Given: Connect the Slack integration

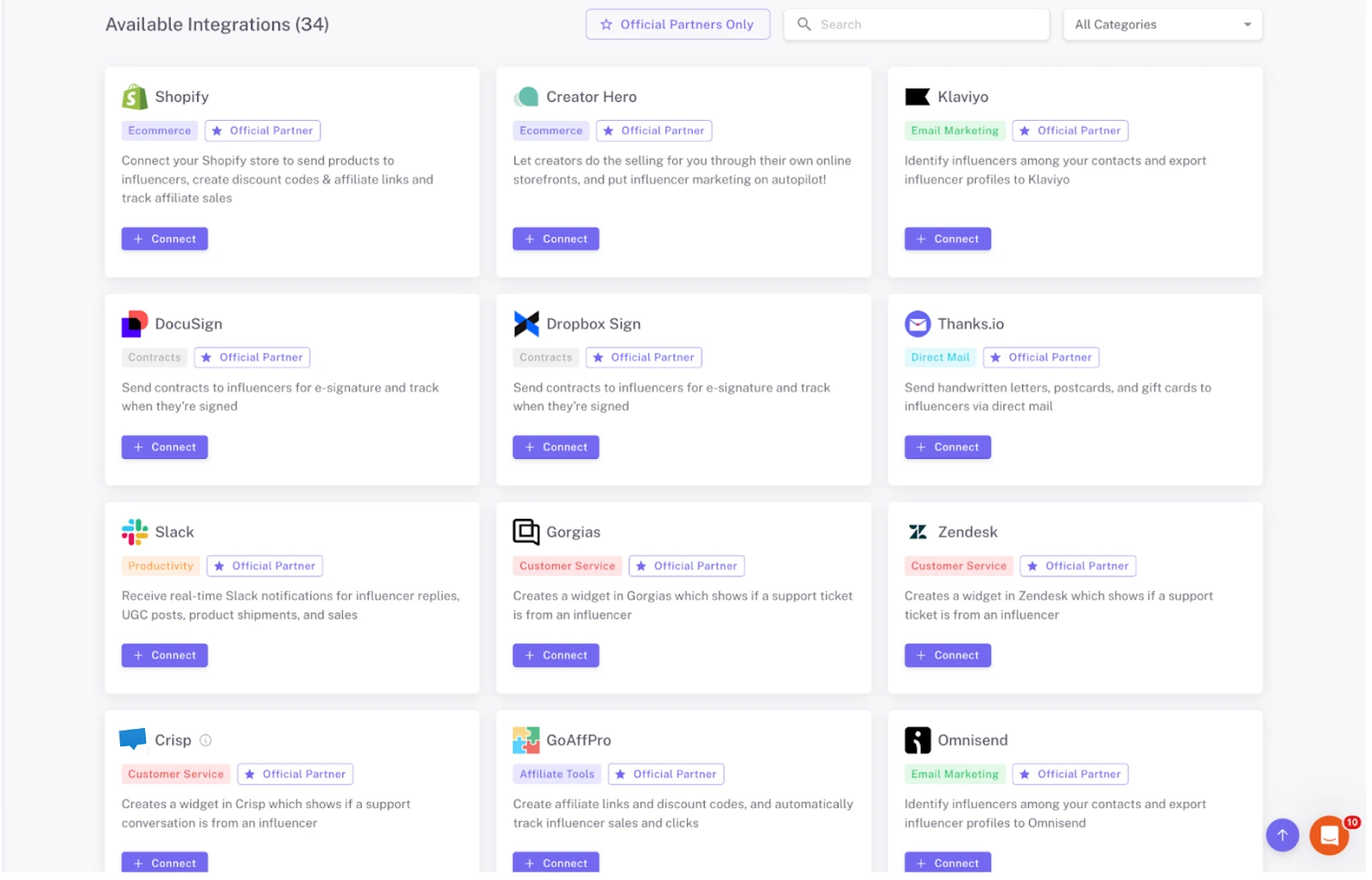Looking at the screenshot, I should click(x=165, y=656).
